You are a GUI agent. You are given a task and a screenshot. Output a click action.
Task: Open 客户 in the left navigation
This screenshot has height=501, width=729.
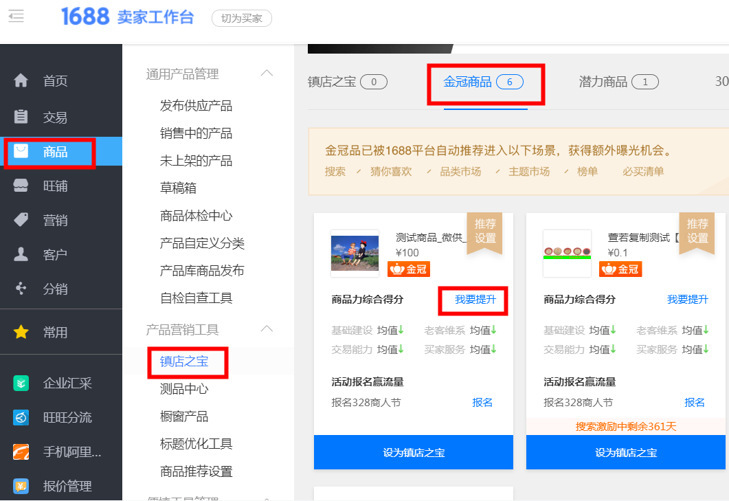[55, 254]
